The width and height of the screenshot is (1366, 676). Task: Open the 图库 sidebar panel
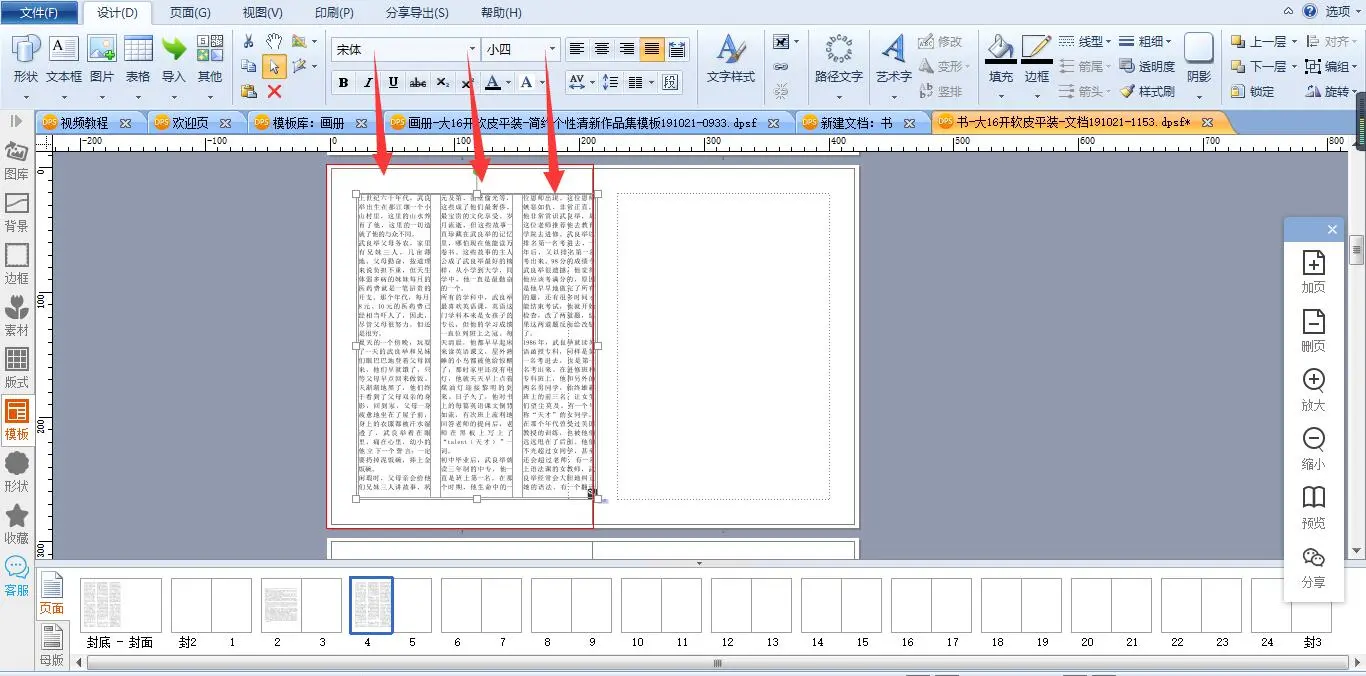[x=17, y=161]
